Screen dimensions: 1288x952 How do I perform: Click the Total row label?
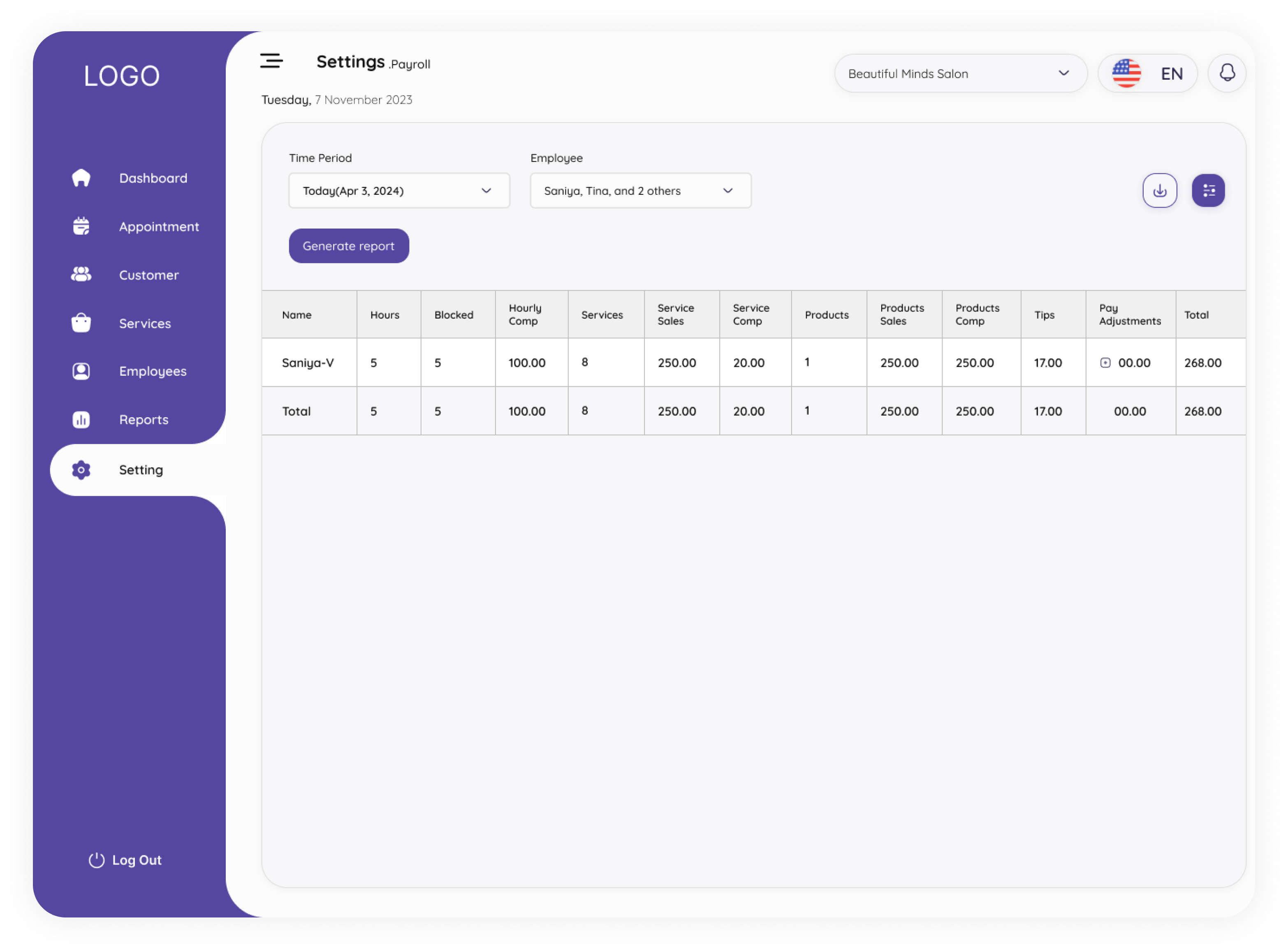click(x=297, y=411)
